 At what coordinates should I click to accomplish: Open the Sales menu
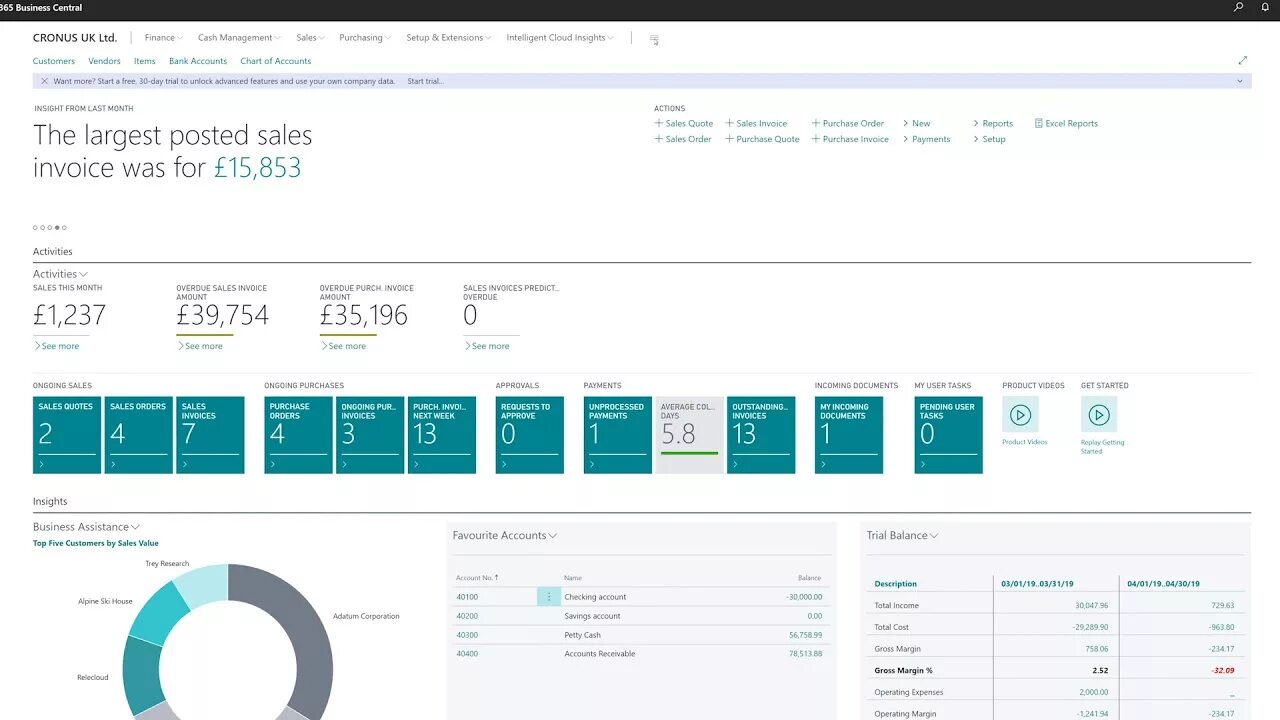310,38
